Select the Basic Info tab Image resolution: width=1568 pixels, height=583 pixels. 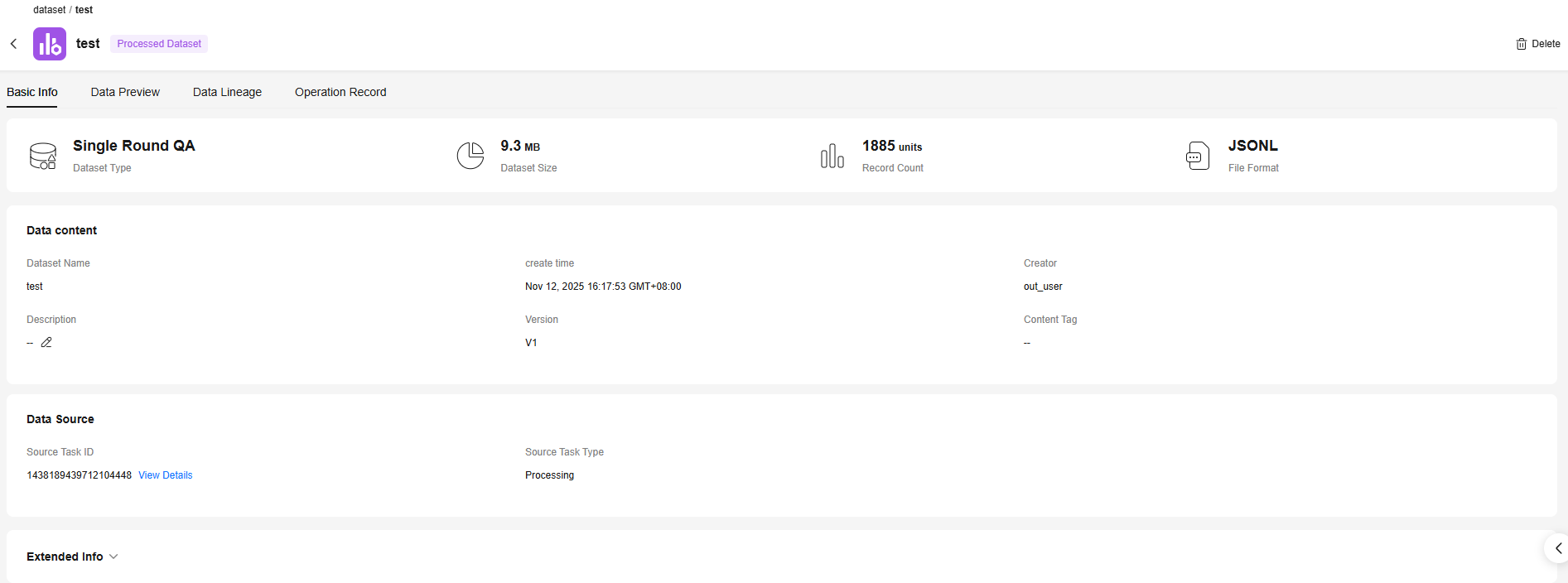click(x=32, y=92)
